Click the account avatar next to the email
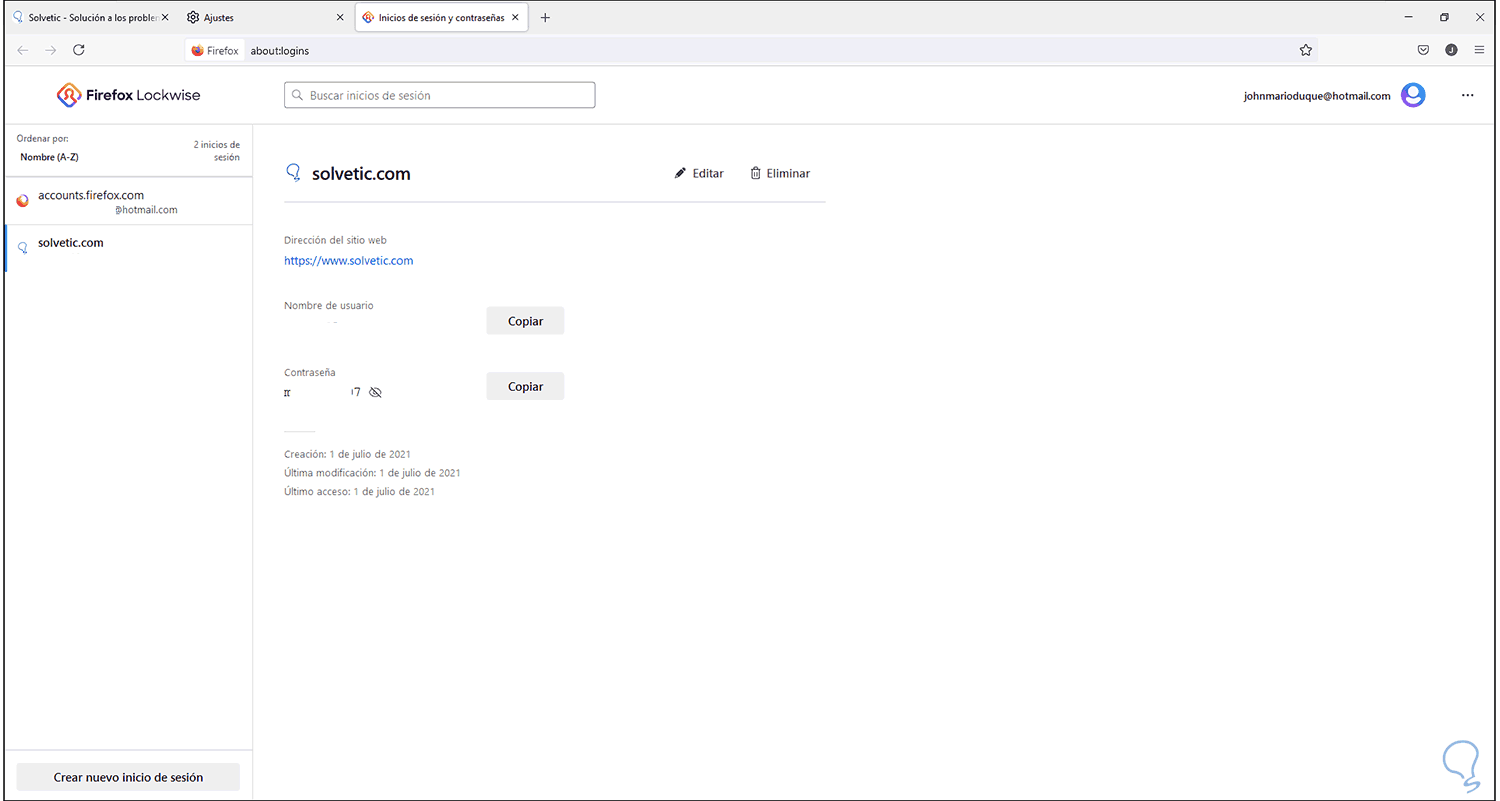The width and height of the screenshot is (1500, 801). [1413, 95]
